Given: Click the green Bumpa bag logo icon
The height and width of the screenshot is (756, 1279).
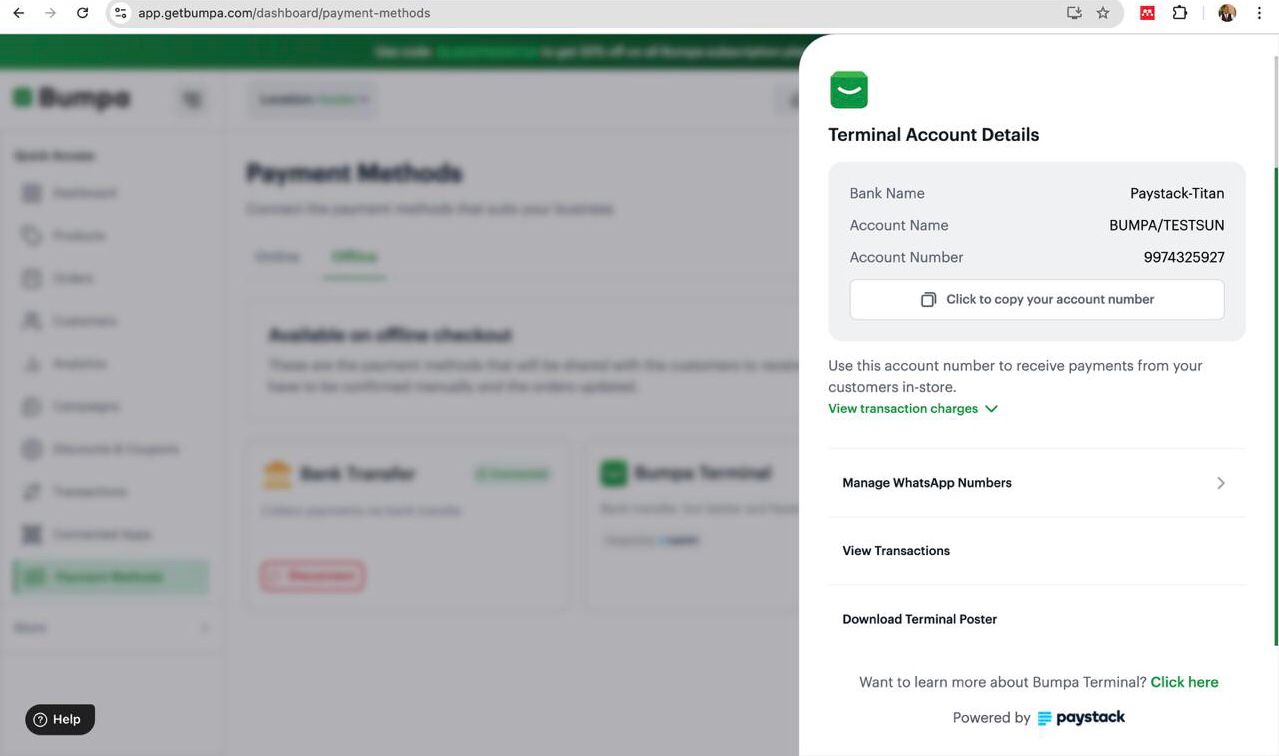Looking at the screenshot, I should [x=849, y=90].
